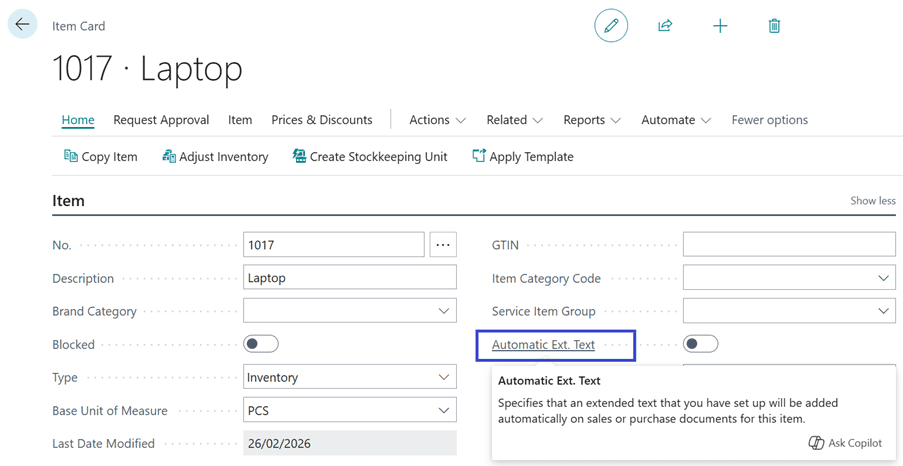
Task: Open the Type dropdown
Action: click(443, 378)
